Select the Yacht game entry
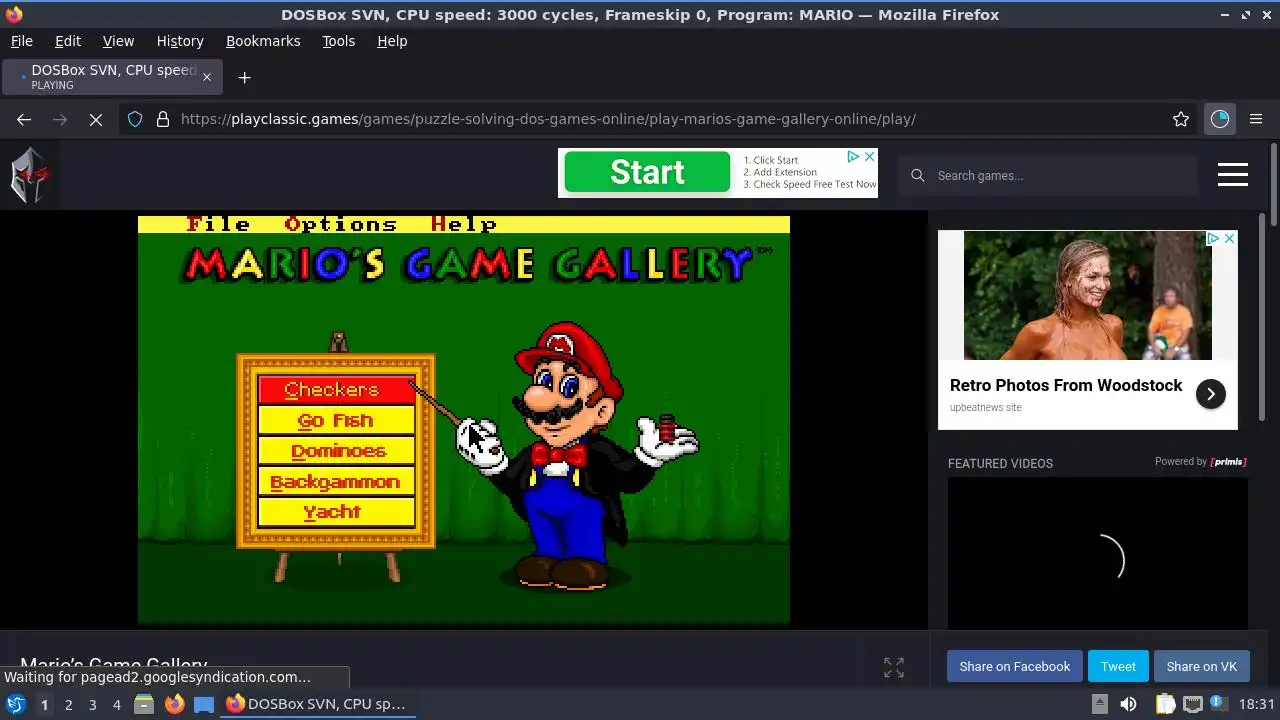Viewport: 1280px width, 720px height. 336,511
